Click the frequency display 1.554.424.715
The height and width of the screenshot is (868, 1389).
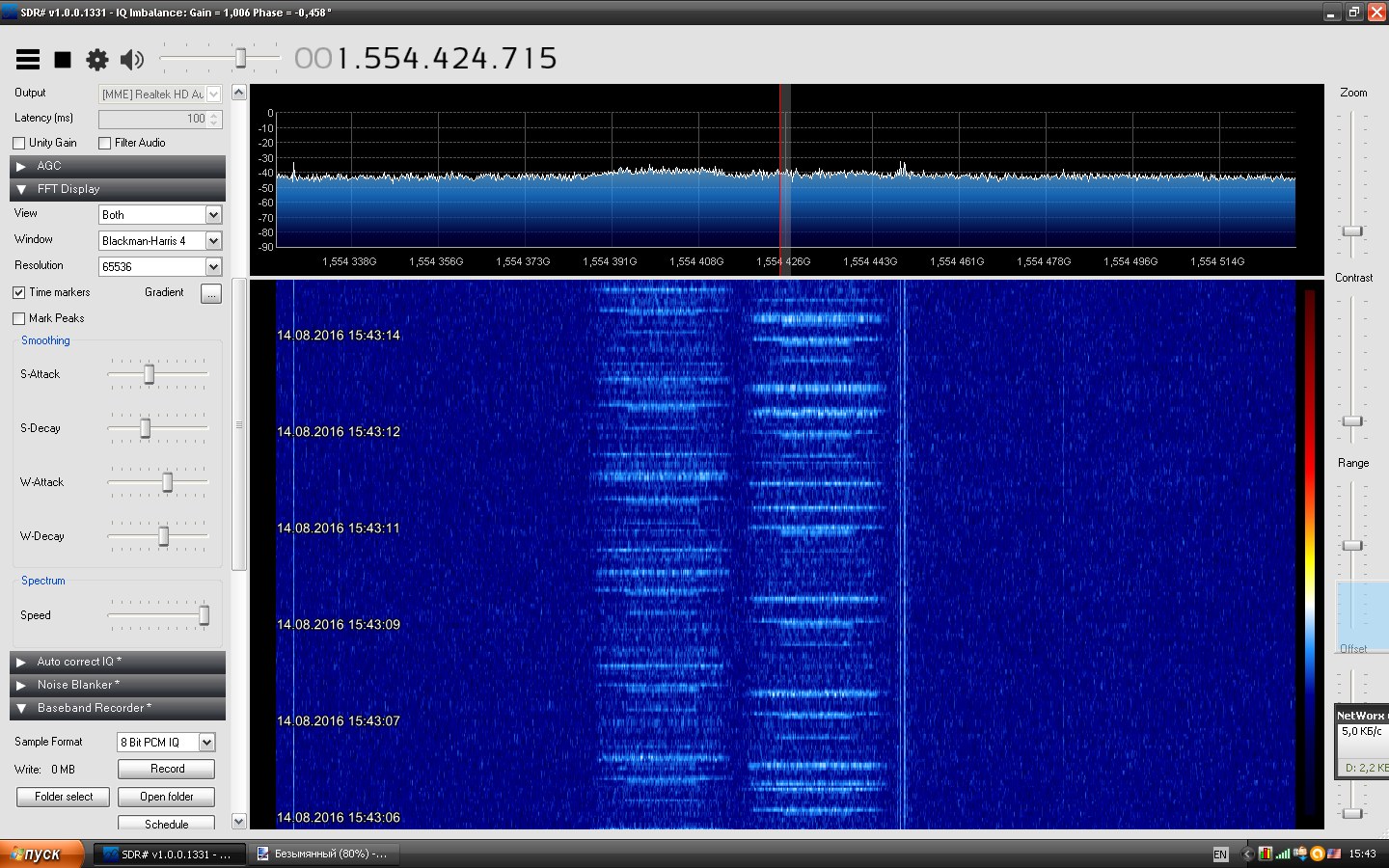pos(425,59)
